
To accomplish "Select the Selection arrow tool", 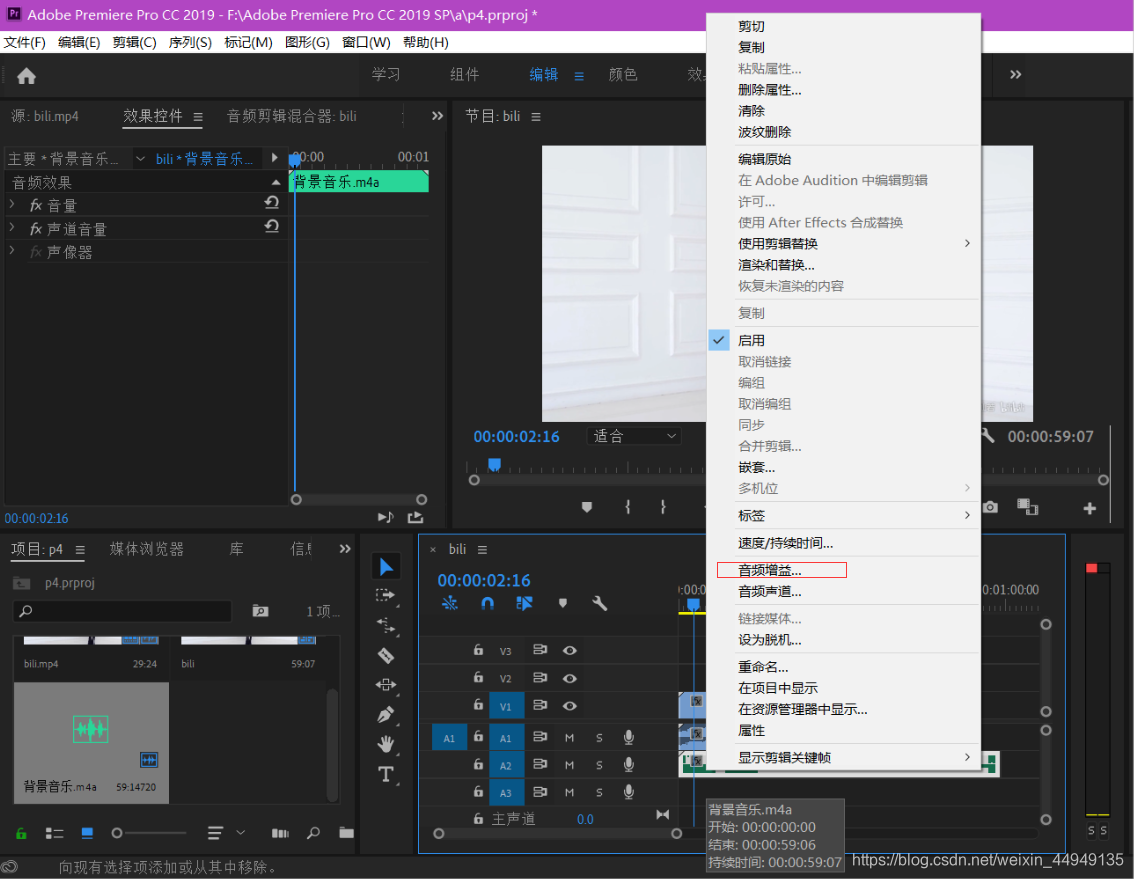I will 386,566.
